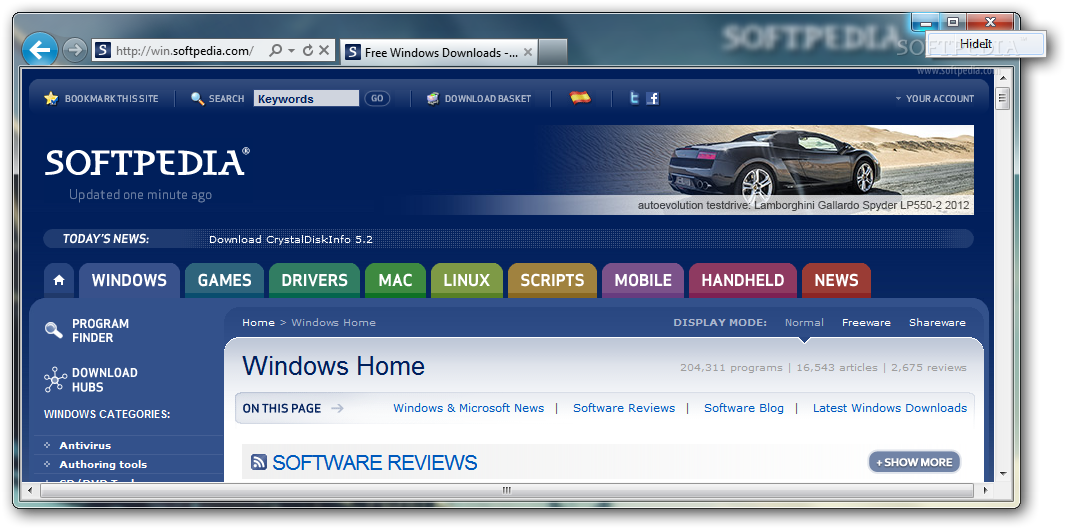Expand the YOUR ACCOUNT dropdown
1067x529 pixels.
click(x=935, y=99)
